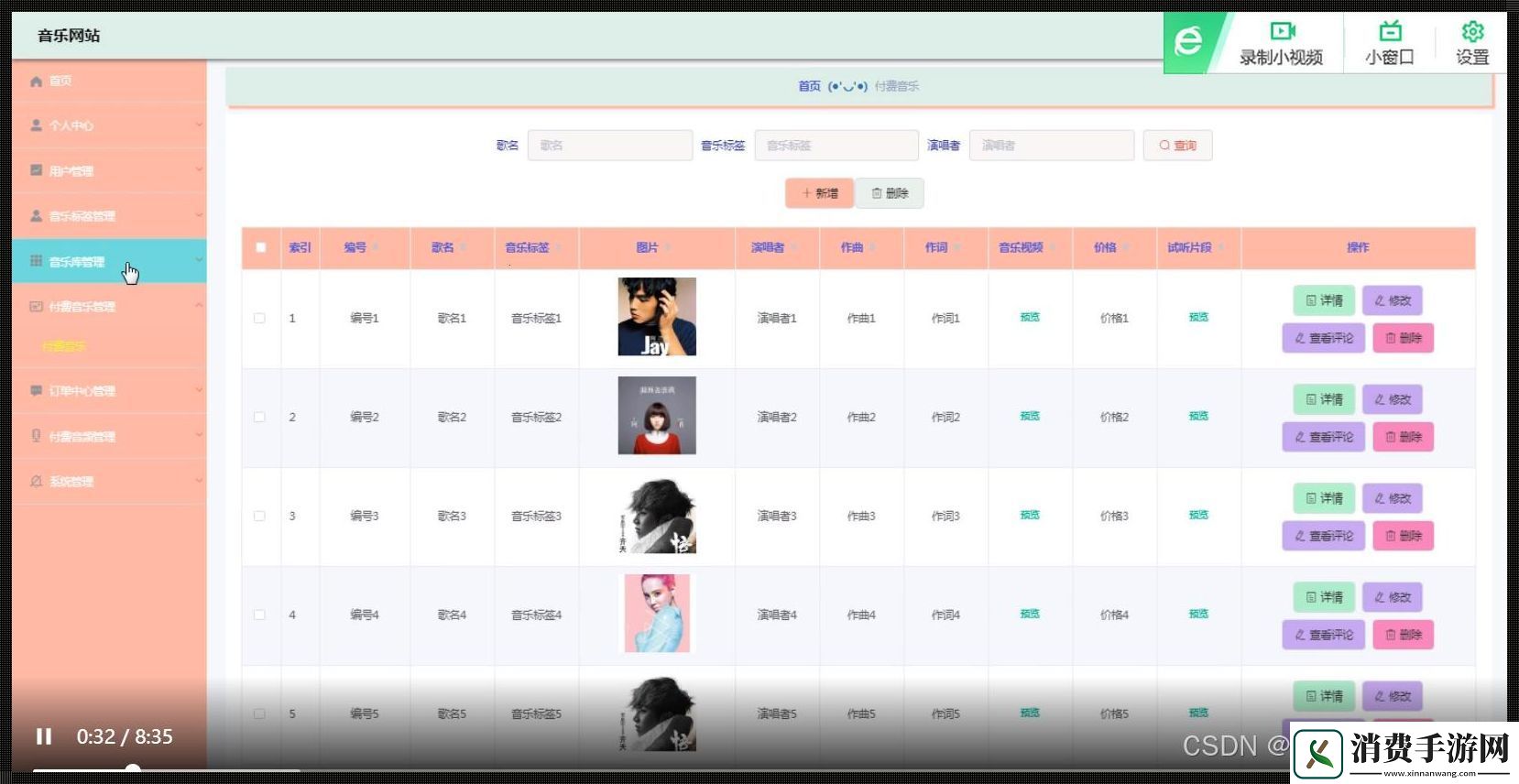This screenshot has height=784, width=1519.
Task: Click the red-dress album image in row 编号2
Action: (x=657, y=416)
